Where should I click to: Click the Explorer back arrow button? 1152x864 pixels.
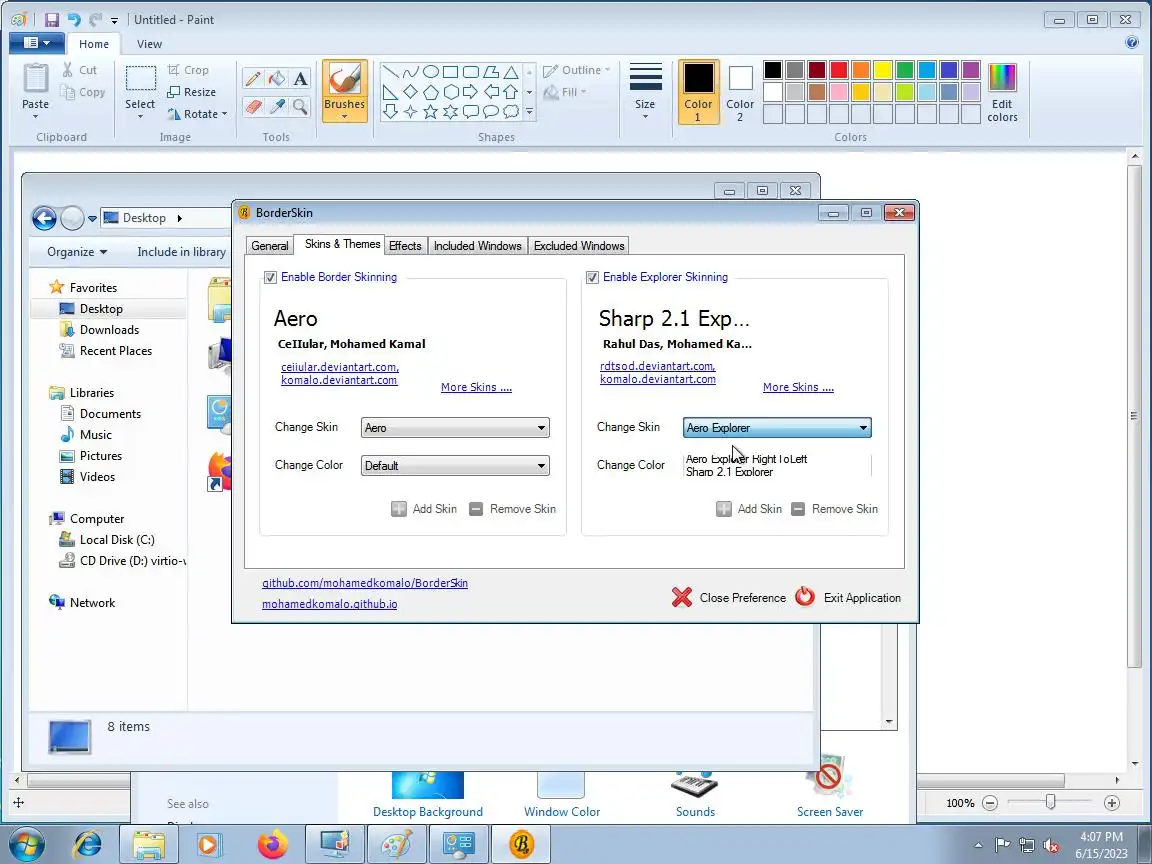tap(44, 218)
